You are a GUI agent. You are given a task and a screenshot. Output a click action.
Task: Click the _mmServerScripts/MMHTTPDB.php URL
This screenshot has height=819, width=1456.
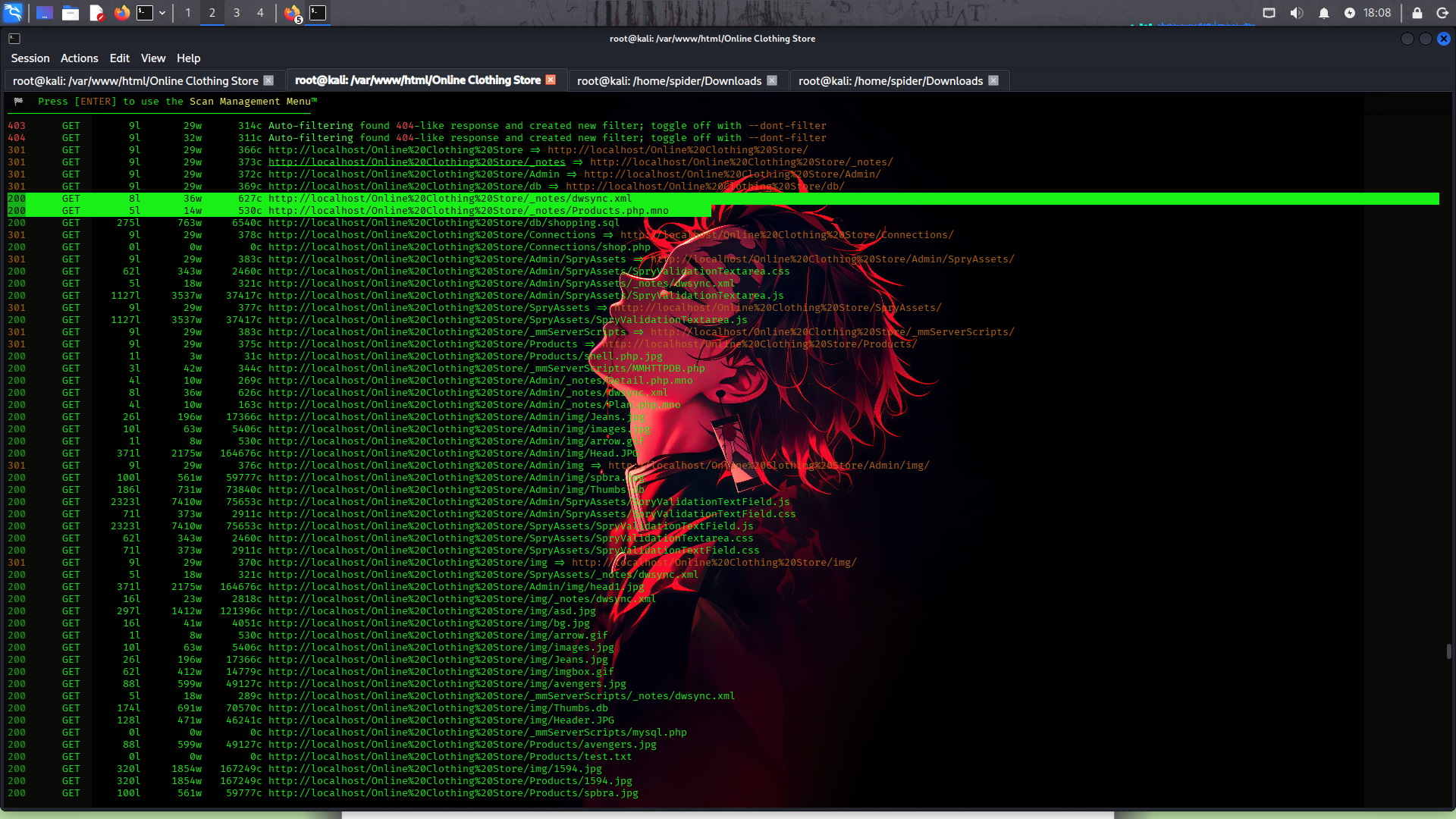[x=486, y=369]
